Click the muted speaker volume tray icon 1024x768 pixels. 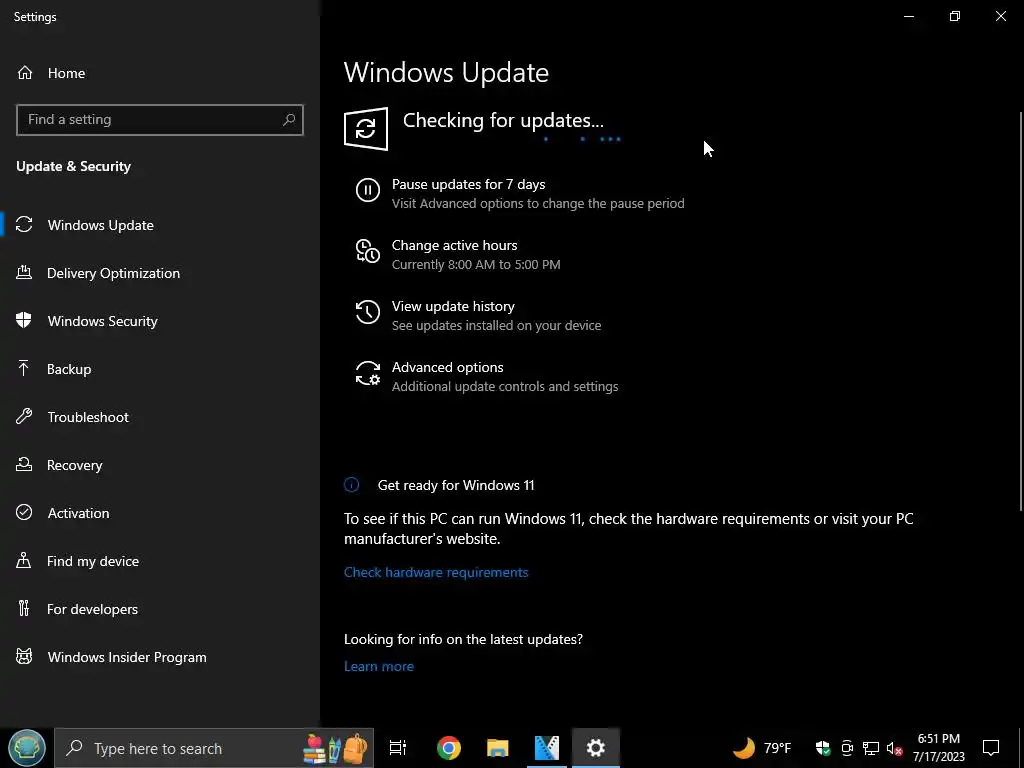tap(895, 748)
